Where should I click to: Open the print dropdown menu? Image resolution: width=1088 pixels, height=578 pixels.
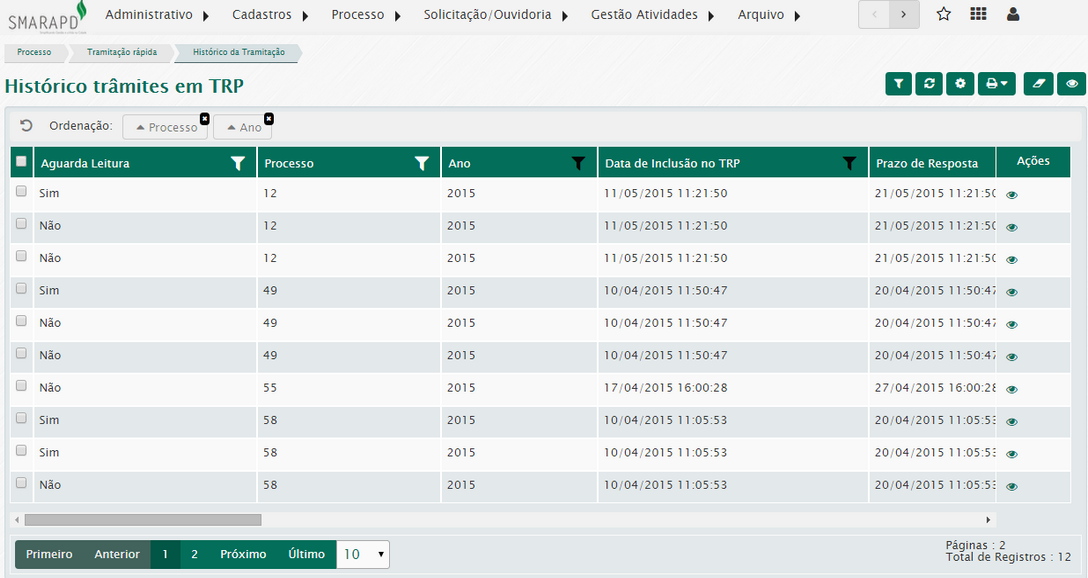(x=996, y=84)
